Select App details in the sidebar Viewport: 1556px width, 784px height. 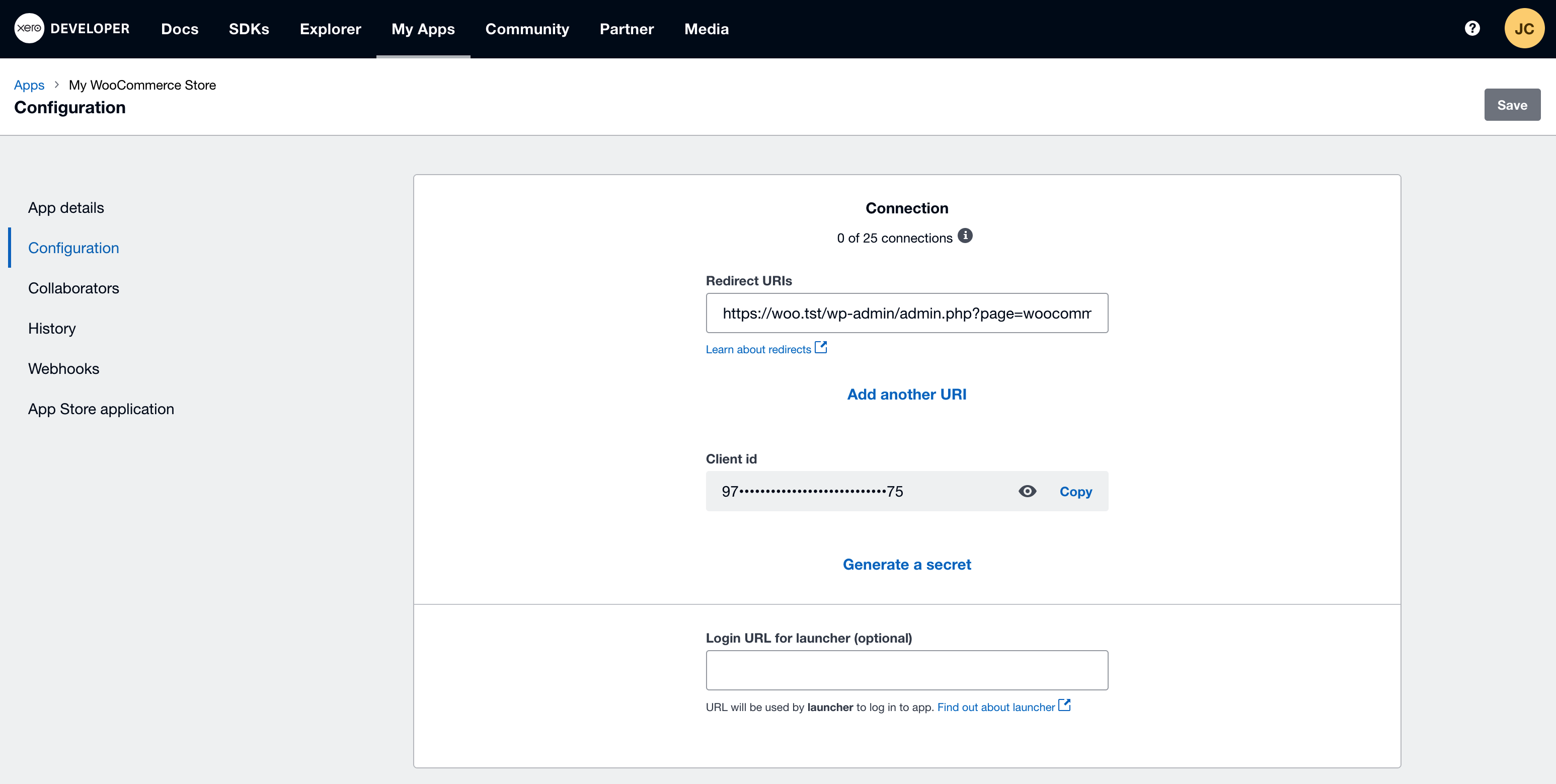[x=65, y=207]
